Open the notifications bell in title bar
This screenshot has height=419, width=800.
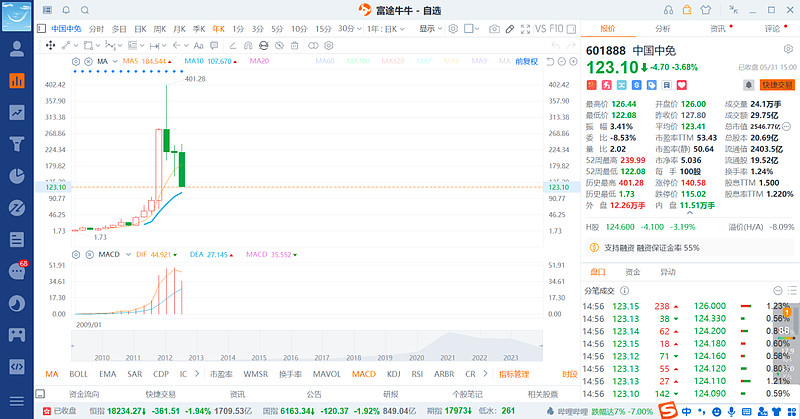coord(66,10)
